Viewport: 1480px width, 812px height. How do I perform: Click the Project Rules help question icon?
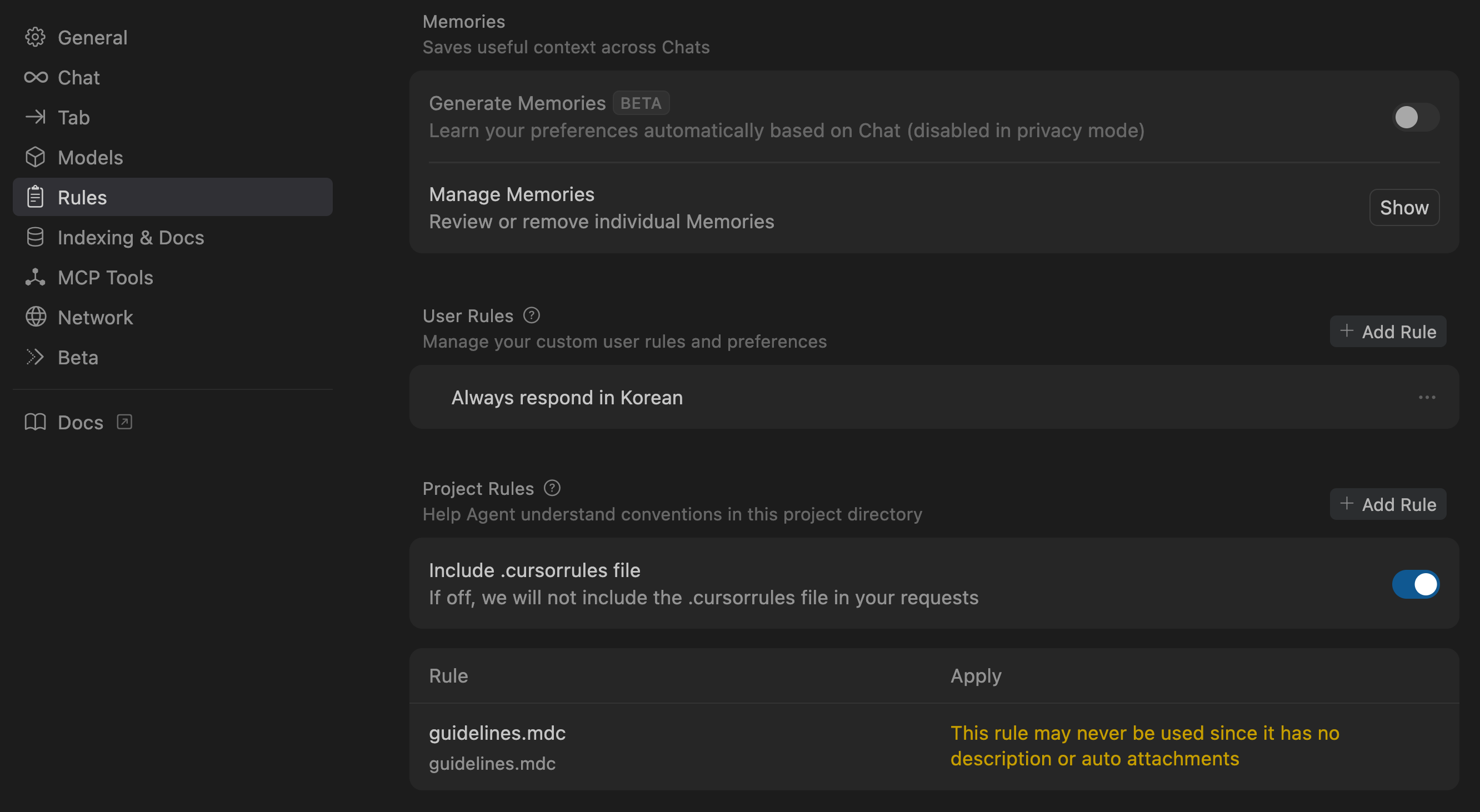click(552, 488)
